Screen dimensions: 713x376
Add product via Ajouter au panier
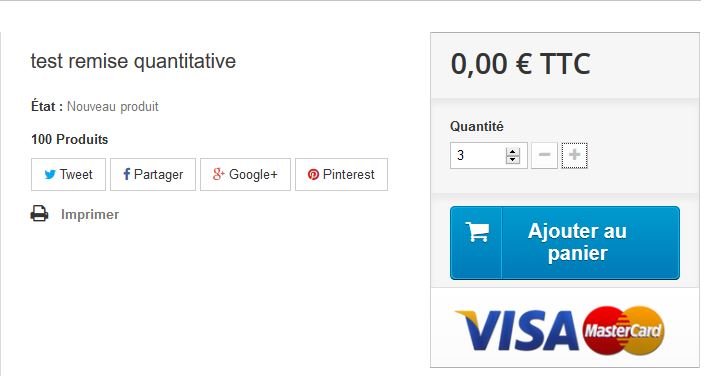coord(565,243)
